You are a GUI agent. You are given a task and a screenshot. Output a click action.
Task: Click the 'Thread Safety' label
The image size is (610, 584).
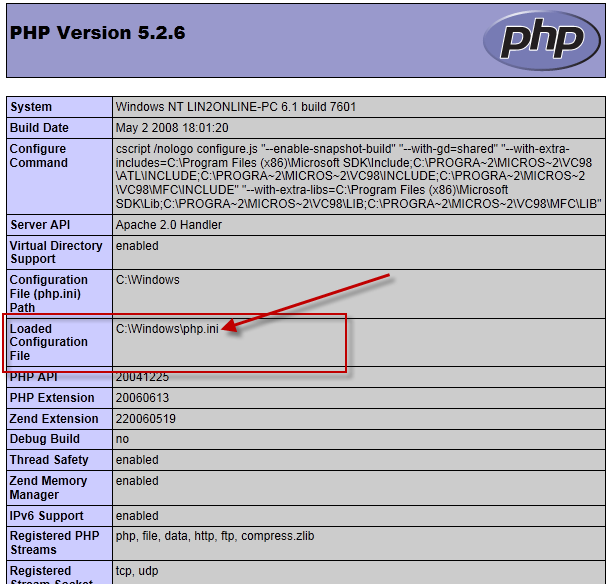[49, 460]
